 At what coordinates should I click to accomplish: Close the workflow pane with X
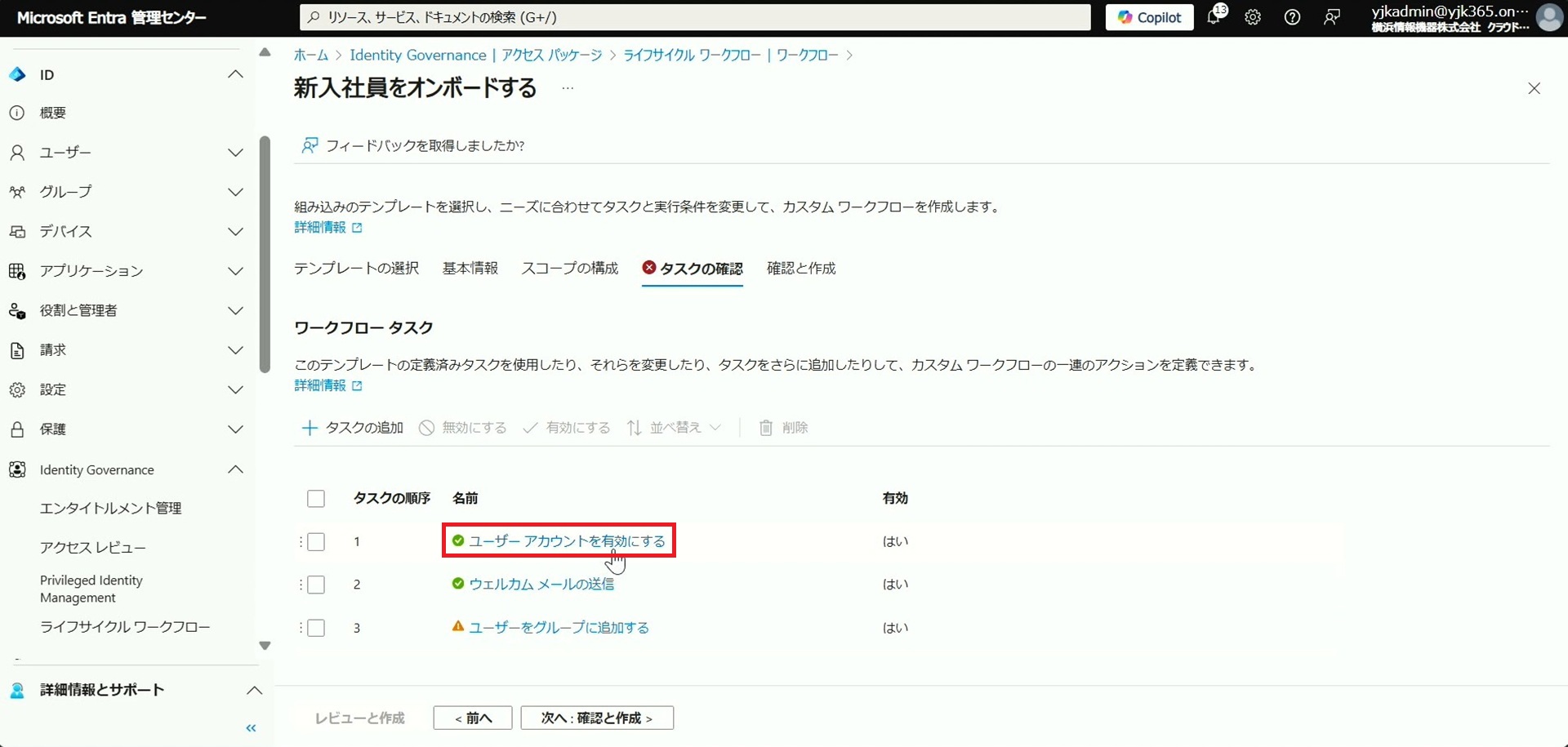(x=1535, y=88)
